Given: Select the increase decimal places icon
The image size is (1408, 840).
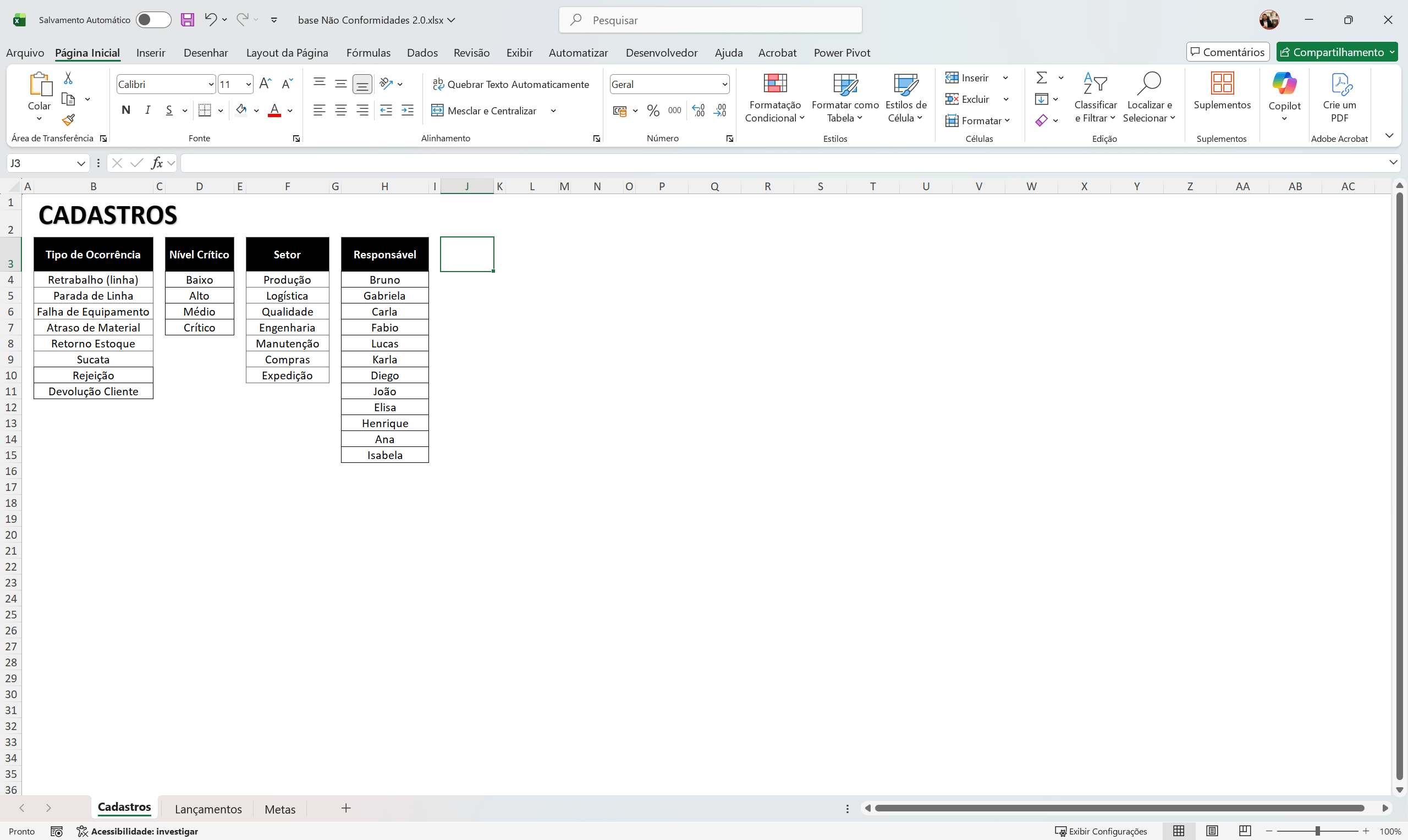Looking at the screenshot, I should click(698, 110).
